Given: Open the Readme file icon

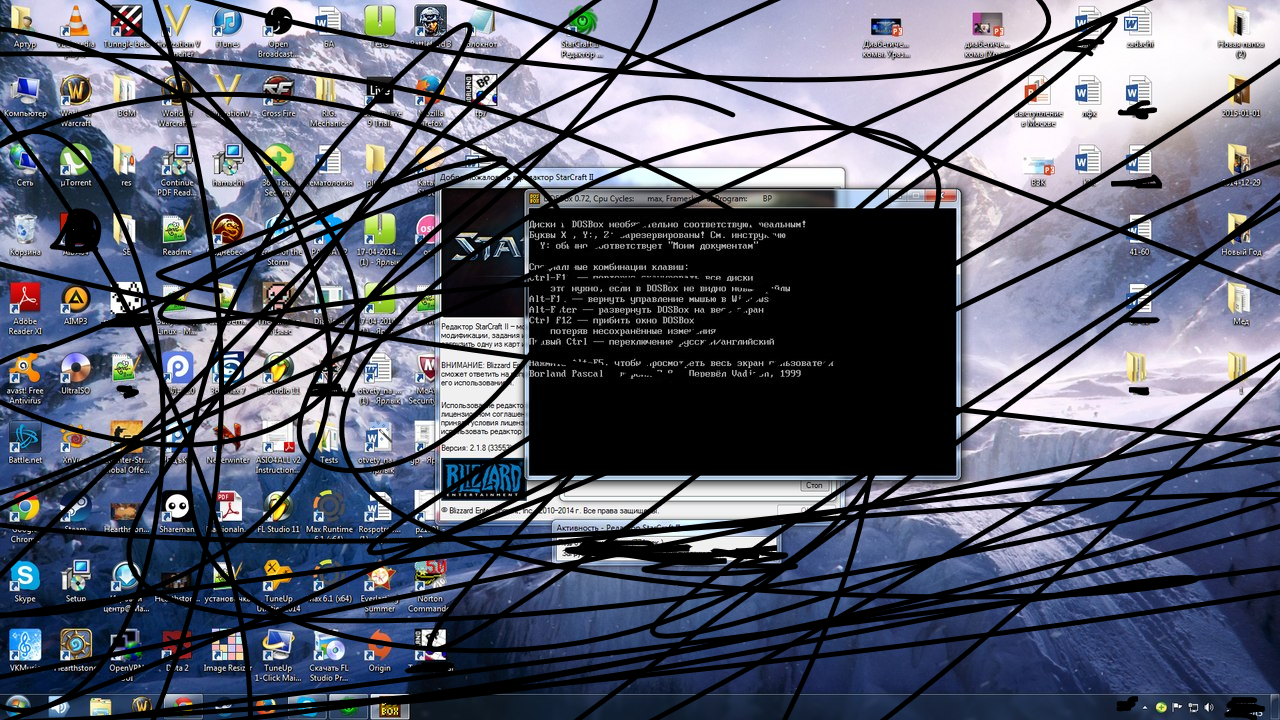Looking at the screenshot, I should (x=177, y=236).
